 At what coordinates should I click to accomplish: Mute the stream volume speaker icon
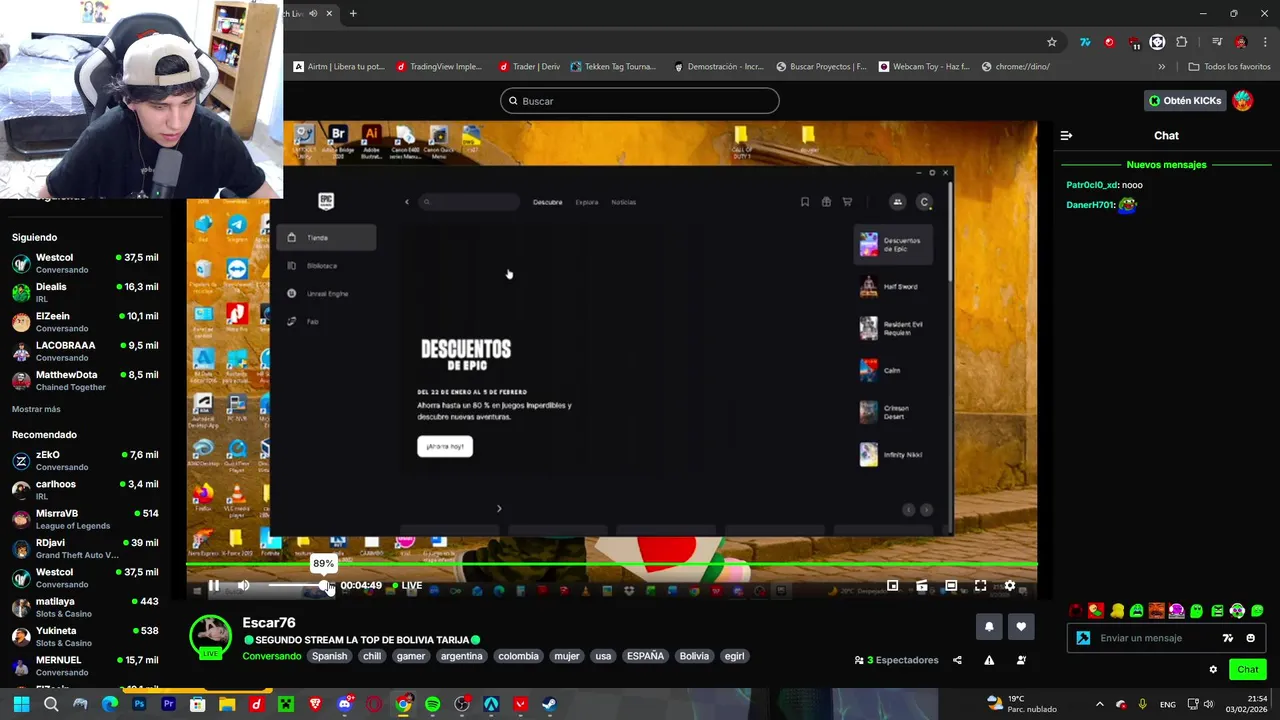243,585
